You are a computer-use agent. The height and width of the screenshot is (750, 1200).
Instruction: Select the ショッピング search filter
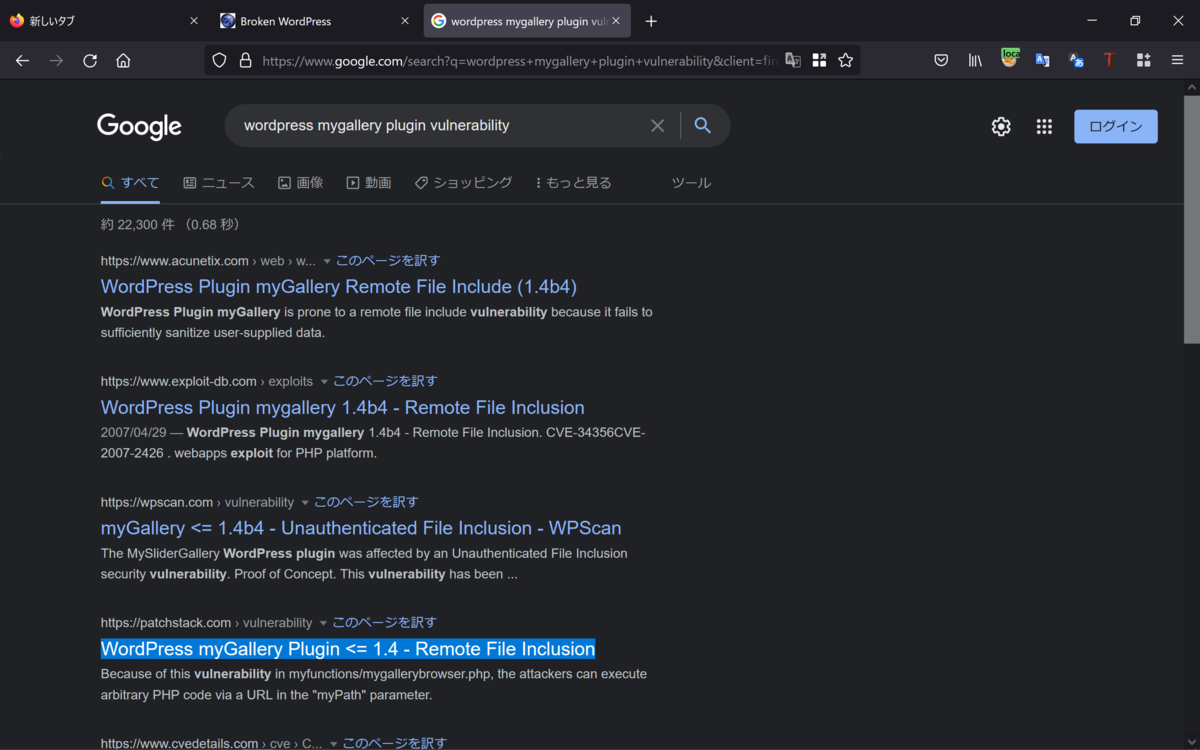pos(463,183)
